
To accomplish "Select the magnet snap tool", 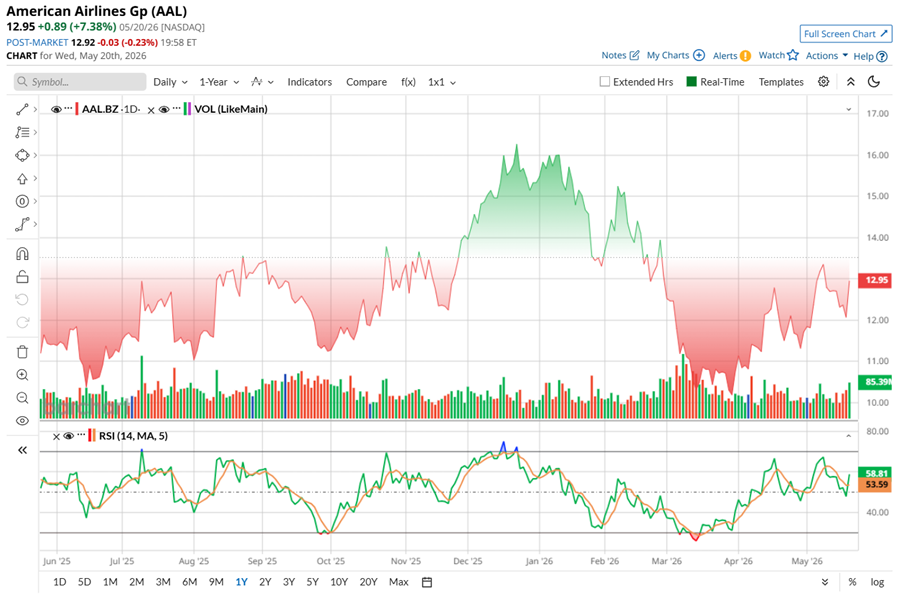I will (x=22, y=254).
